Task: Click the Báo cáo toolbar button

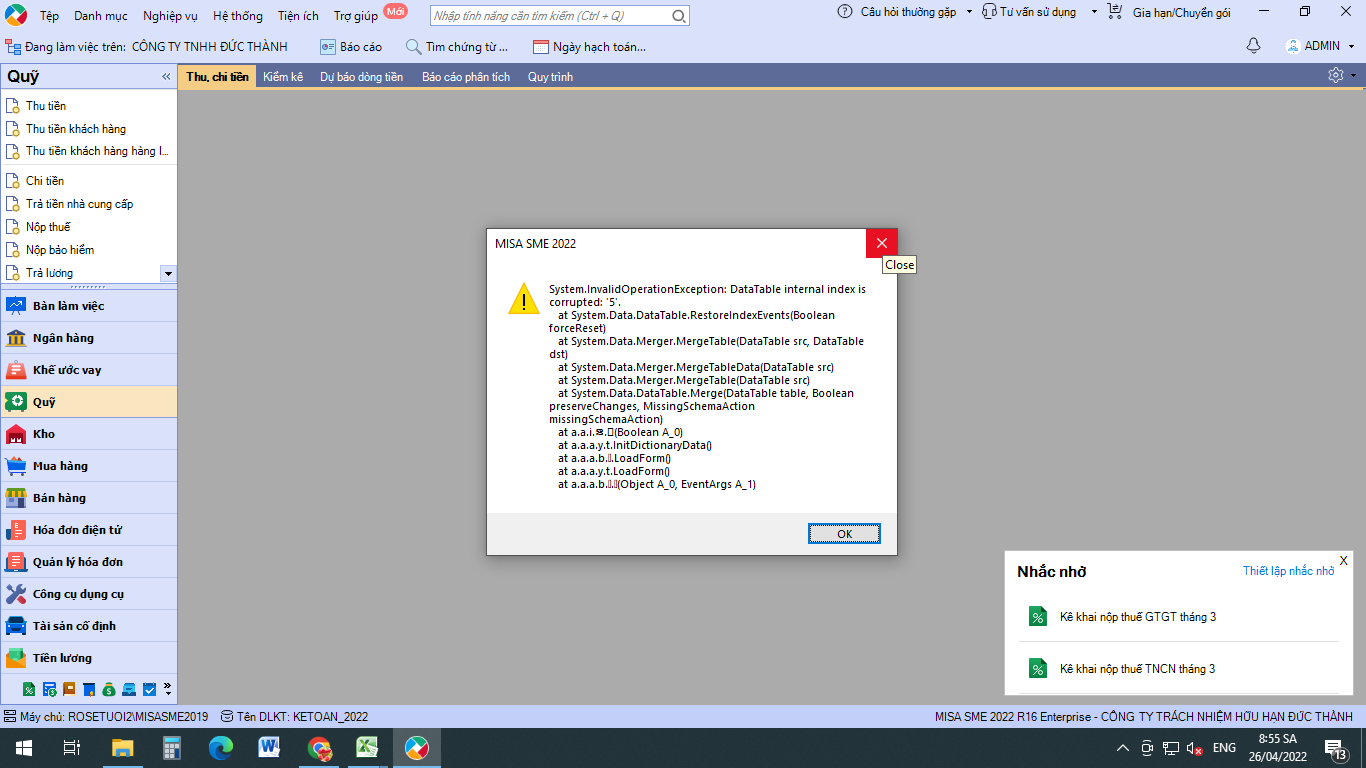Action: pyautogui.click(x=351, y=47)
